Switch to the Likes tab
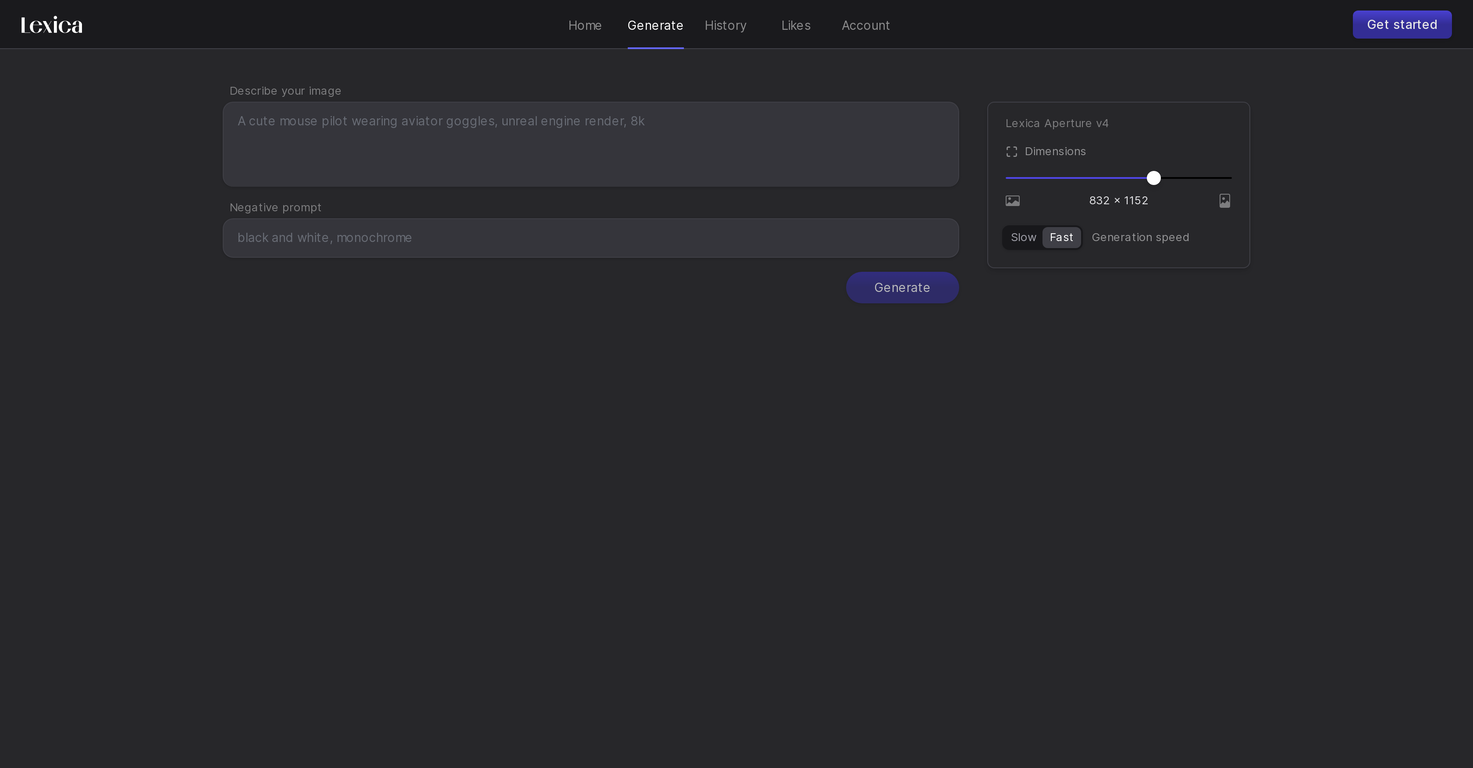The image size is (1473, 768). (x=796, y=25)
